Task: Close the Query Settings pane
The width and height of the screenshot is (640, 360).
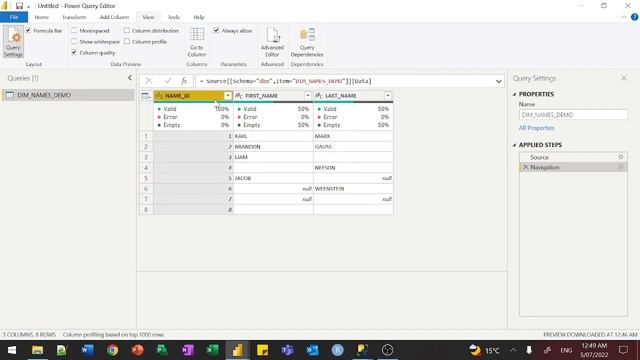Action: [624, 78]
